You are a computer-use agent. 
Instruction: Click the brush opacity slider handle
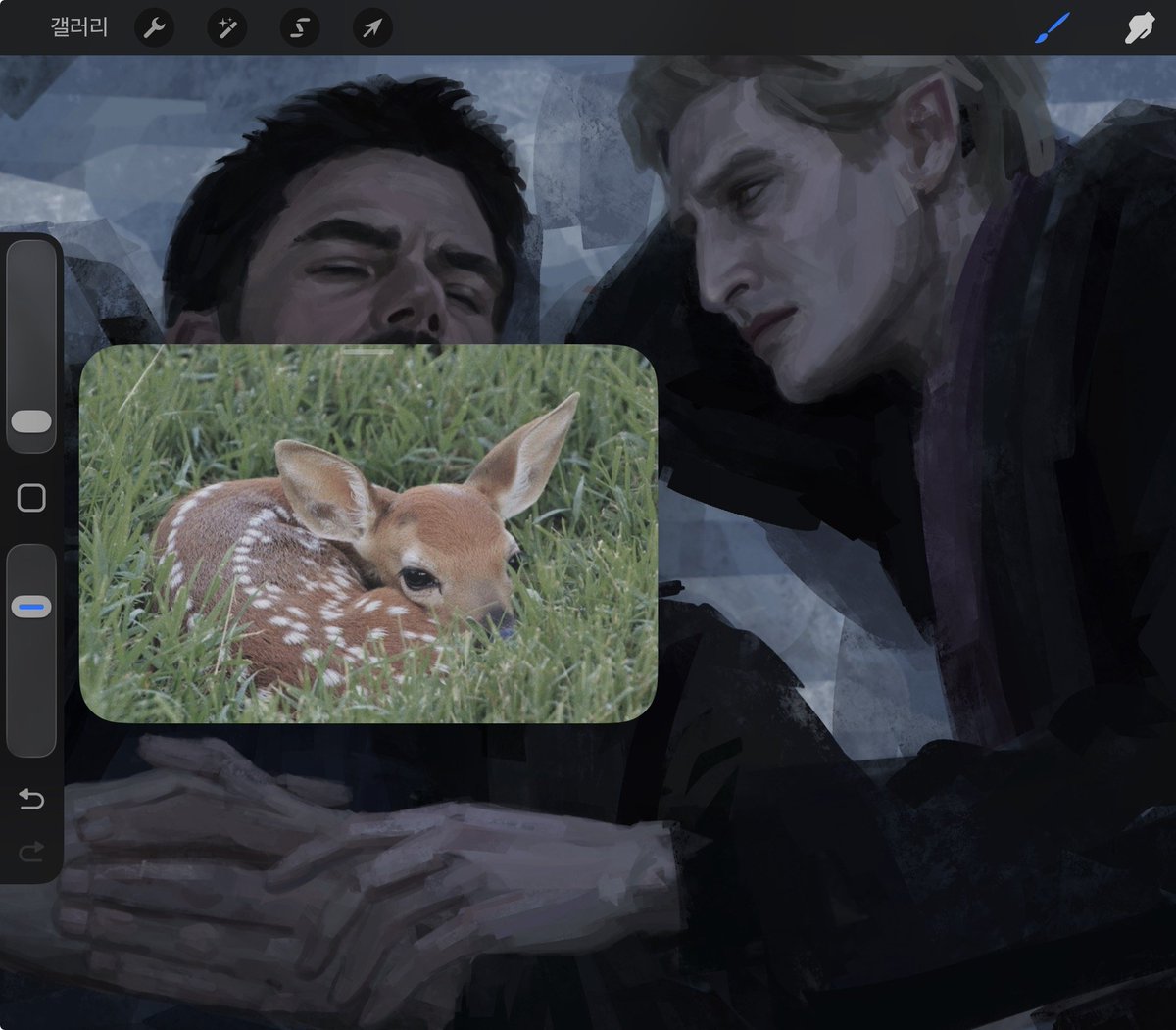pos(31,608)
